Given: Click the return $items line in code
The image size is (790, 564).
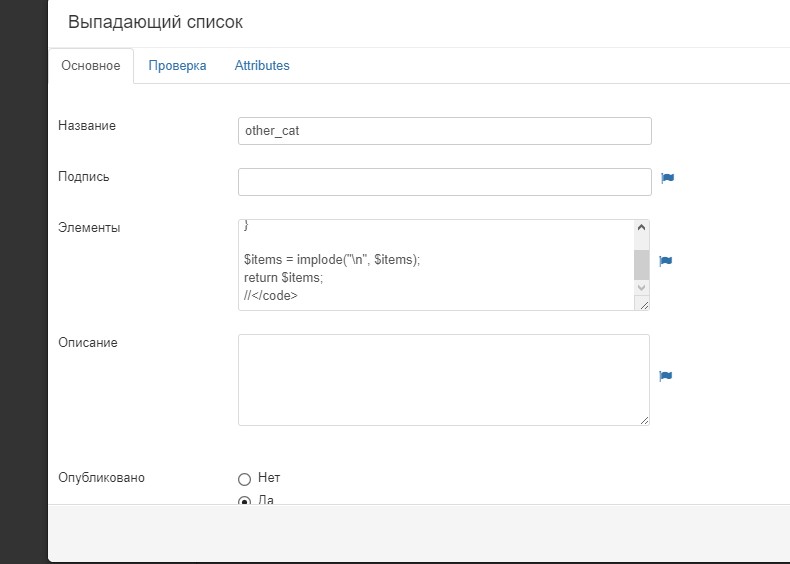Looking at the screenshot, I should coord(284,277).
